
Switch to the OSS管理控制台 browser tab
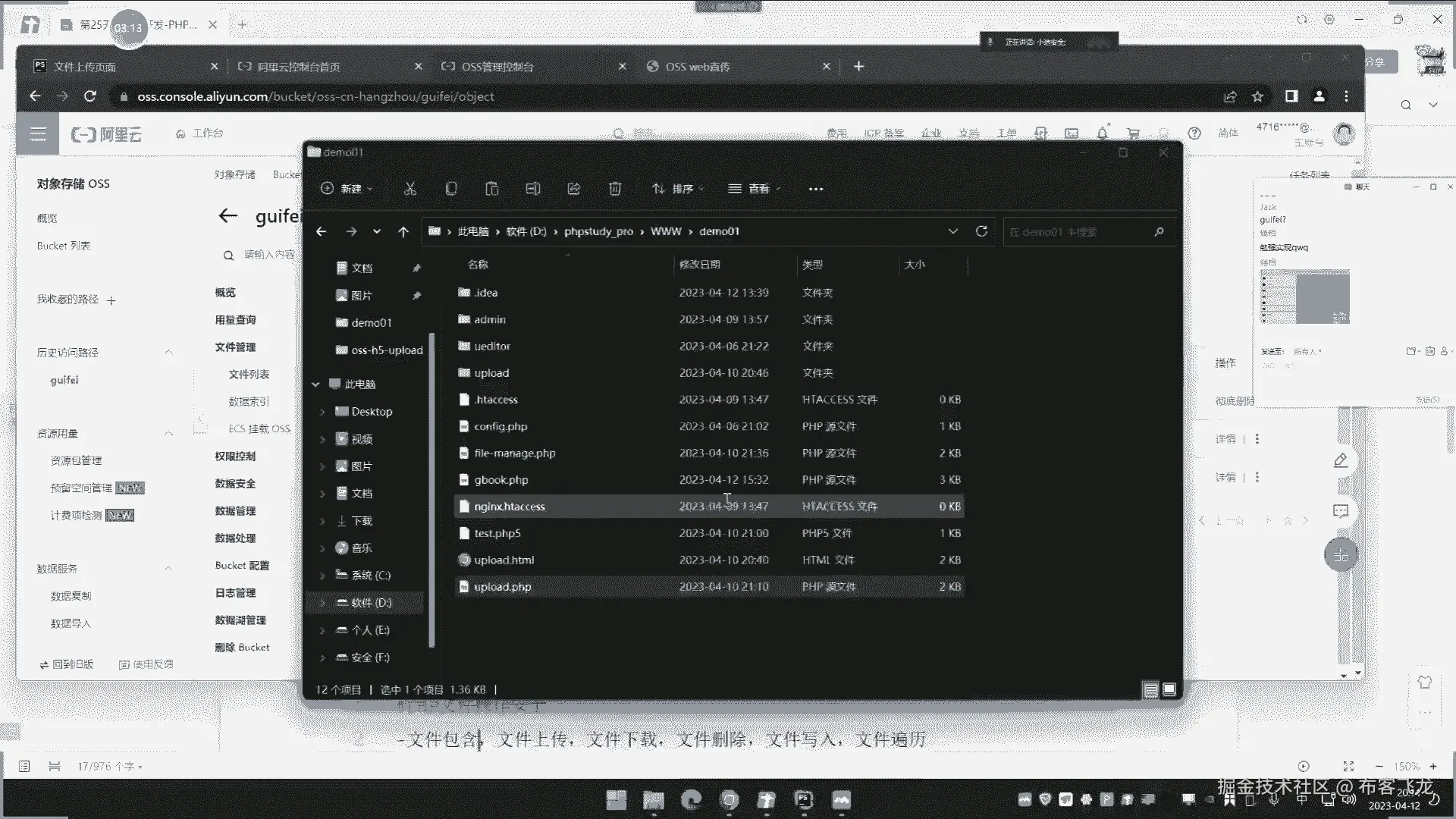(x=497, y=67)
